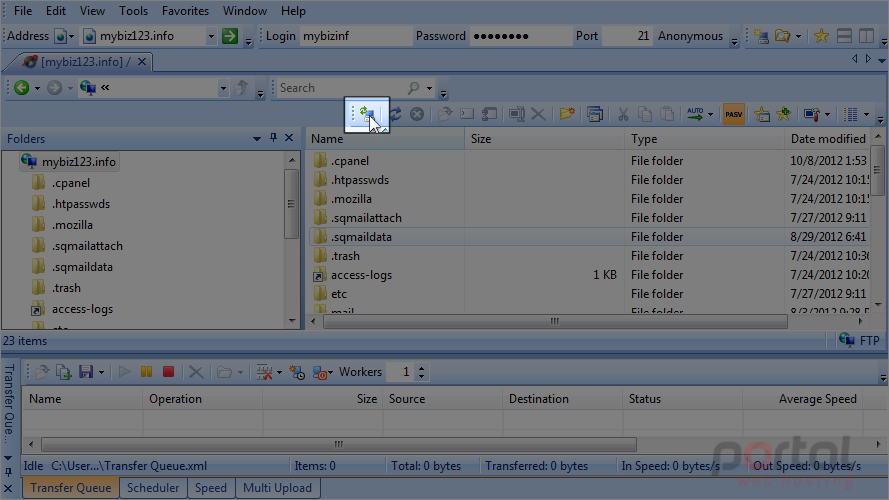Open the Tools menu
This screenshot has height=500, width=889.
(133, 11)
